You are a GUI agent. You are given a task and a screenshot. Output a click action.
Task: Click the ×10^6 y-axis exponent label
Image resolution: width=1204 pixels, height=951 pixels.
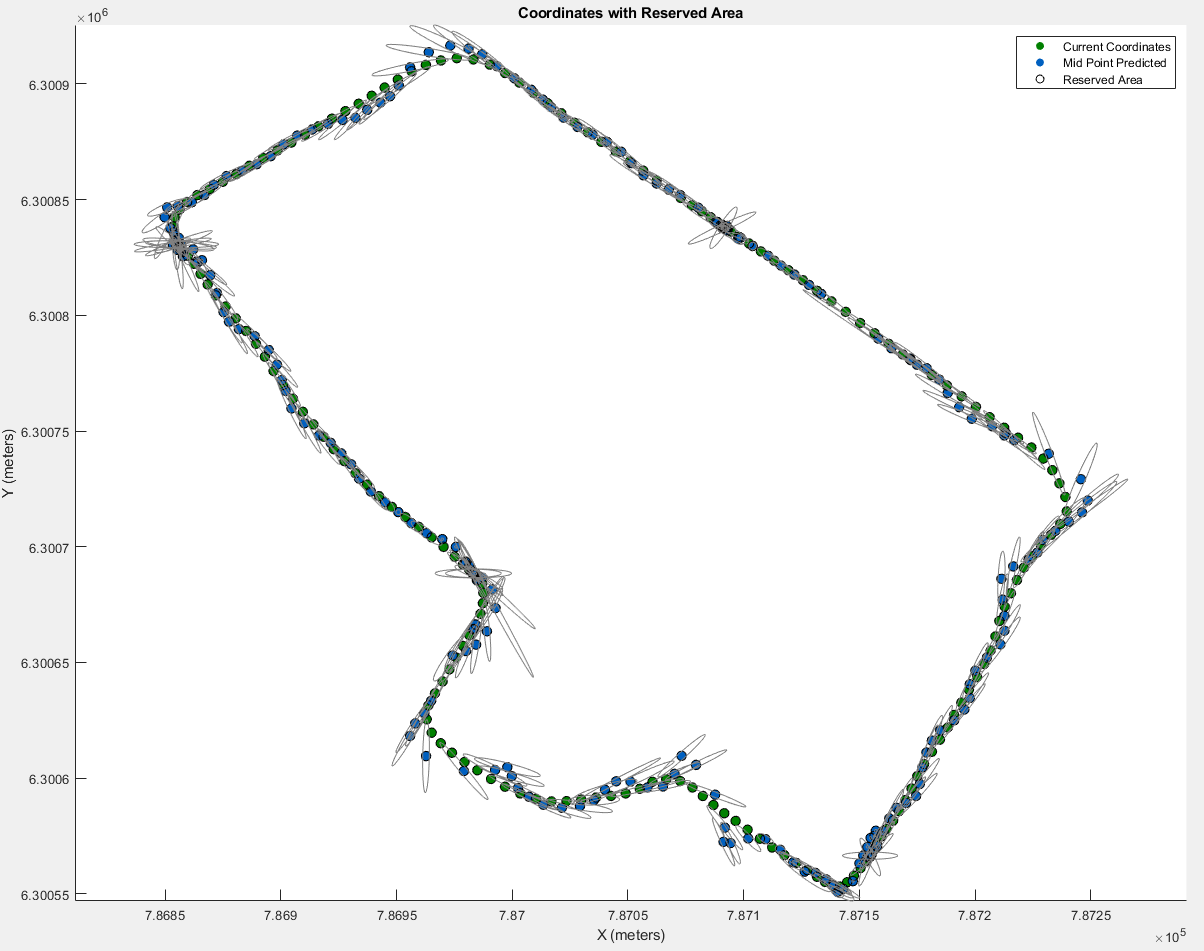[x=93, y=17]
